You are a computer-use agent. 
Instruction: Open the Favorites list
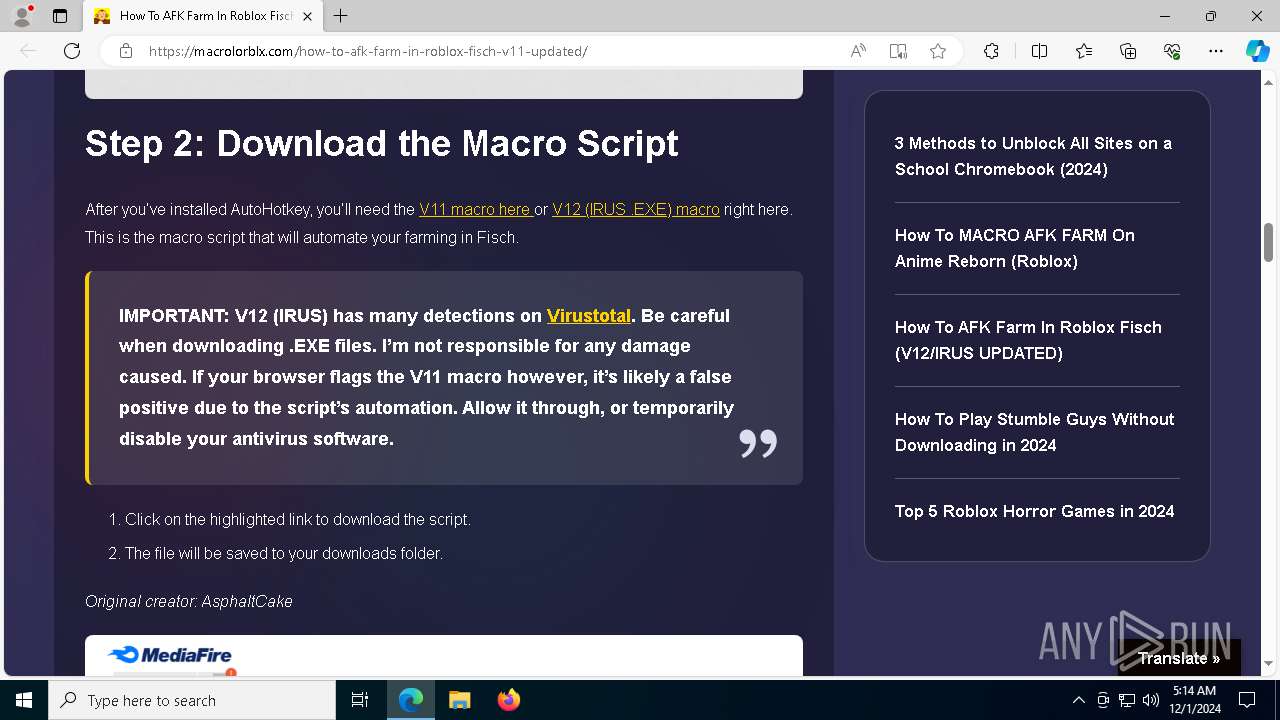click(1084, 51)
